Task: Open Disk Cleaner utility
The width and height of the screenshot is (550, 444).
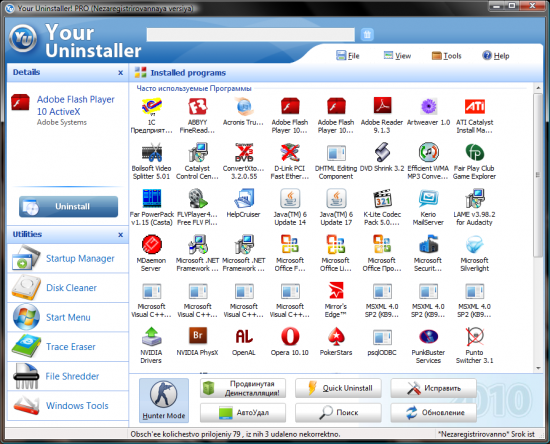Action: pyautogui.click(x=68, y=288)
